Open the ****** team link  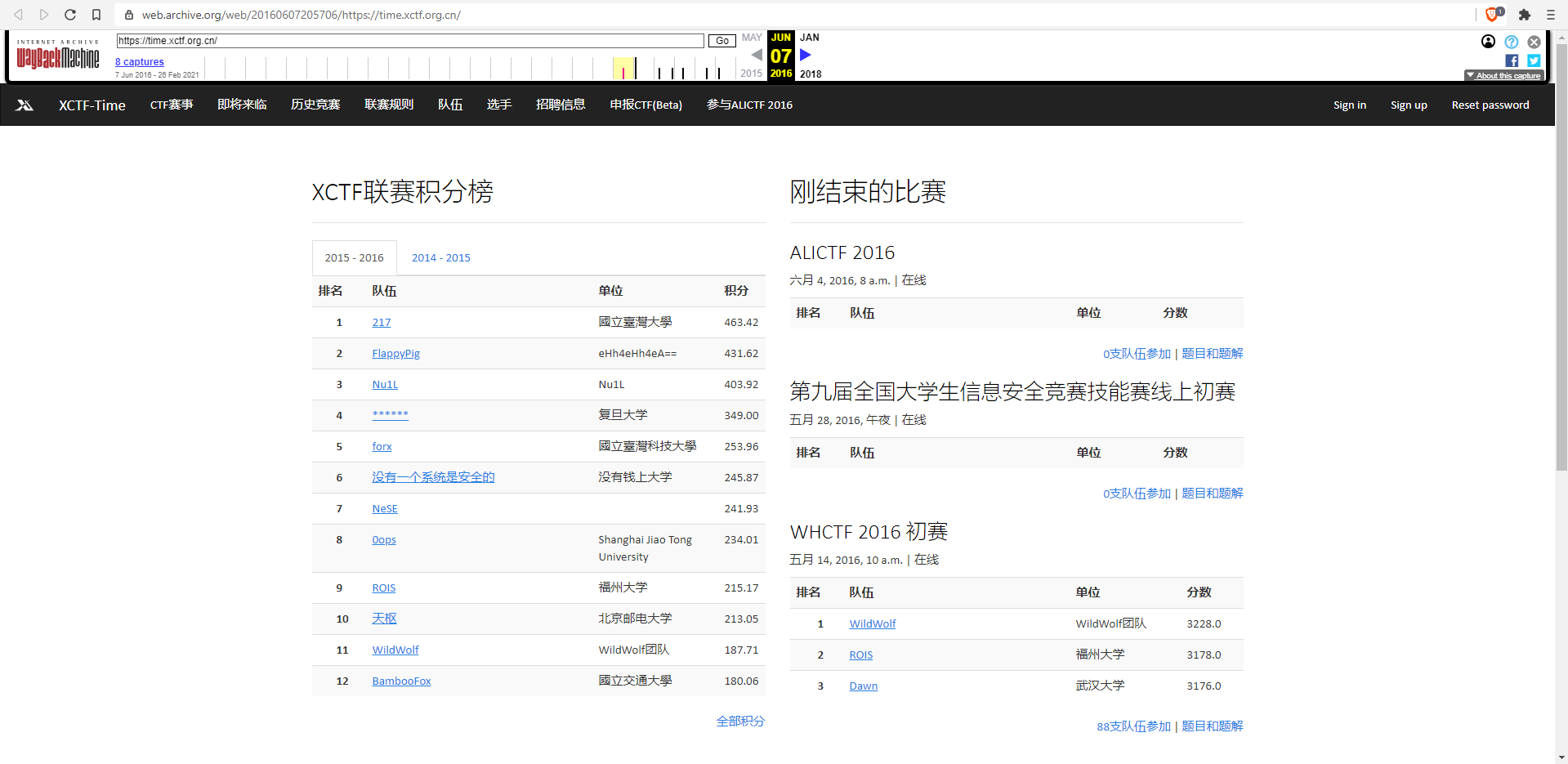click(391, 415)
